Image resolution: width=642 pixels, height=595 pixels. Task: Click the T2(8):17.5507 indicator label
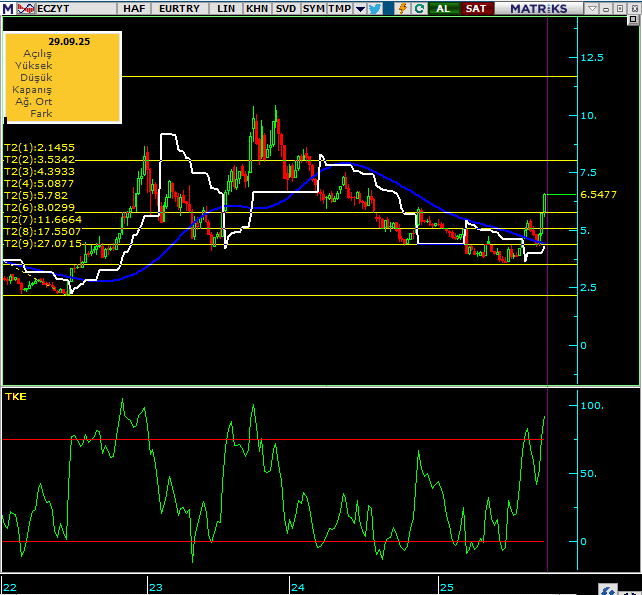[43, 231]
